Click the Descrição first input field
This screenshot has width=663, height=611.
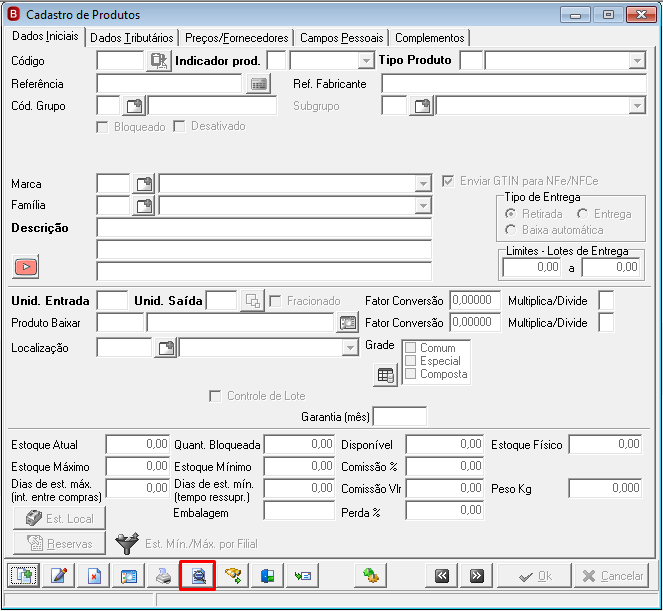(x=264, y=228)
